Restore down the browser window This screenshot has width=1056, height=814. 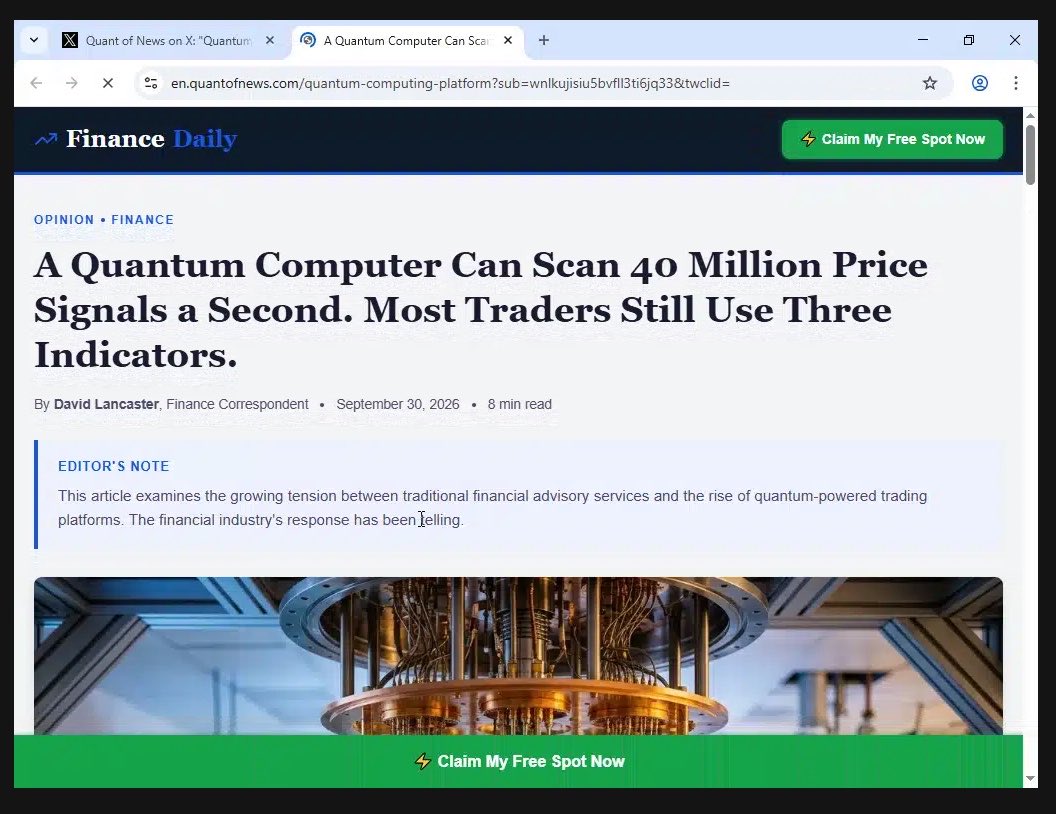coord(968,40)
